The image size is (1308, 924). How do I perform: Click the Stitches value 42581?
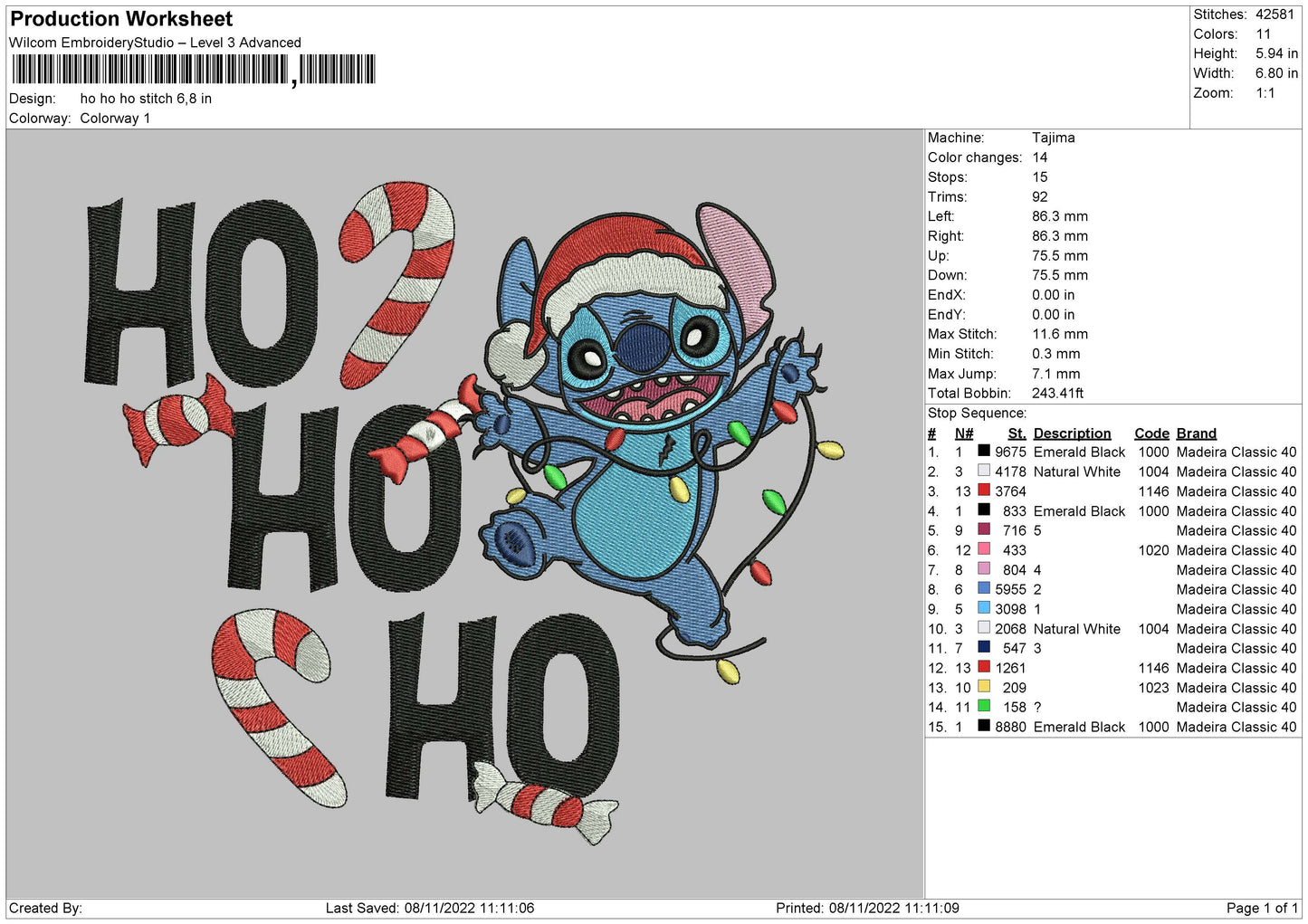pos(1275,14)
